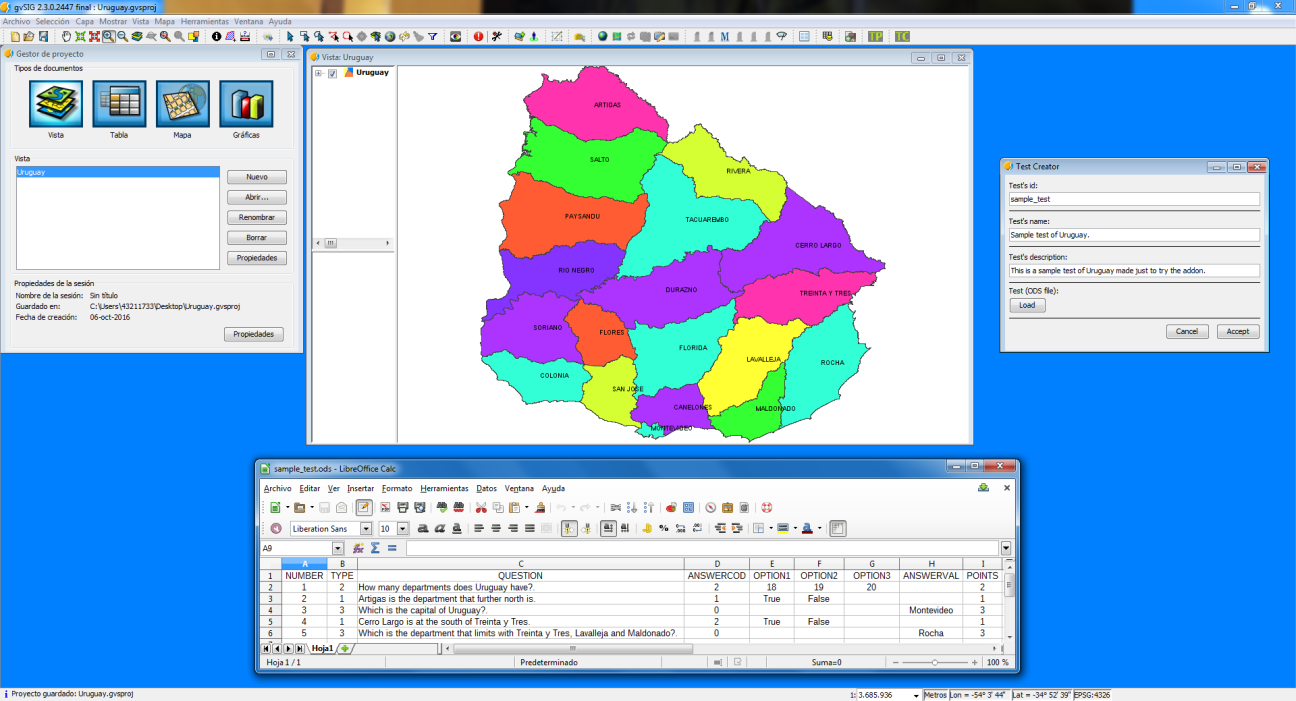Select the Gráficas document type icon
This screenshot has width=1296, height=701.
[x=246, y=104]
